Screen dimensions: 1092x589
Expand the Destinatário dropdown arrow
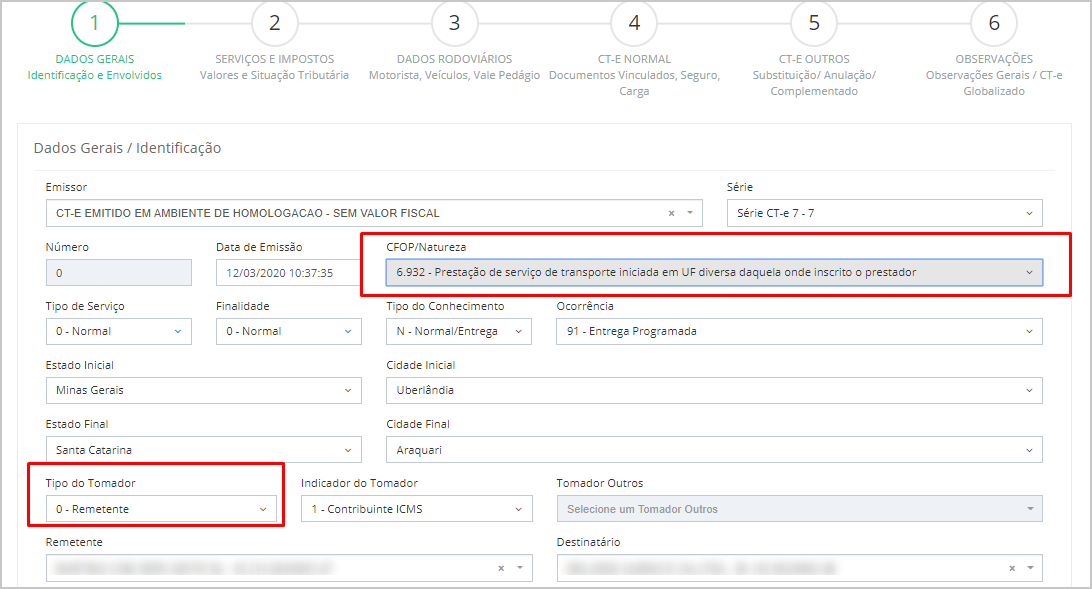(1030, 568)
